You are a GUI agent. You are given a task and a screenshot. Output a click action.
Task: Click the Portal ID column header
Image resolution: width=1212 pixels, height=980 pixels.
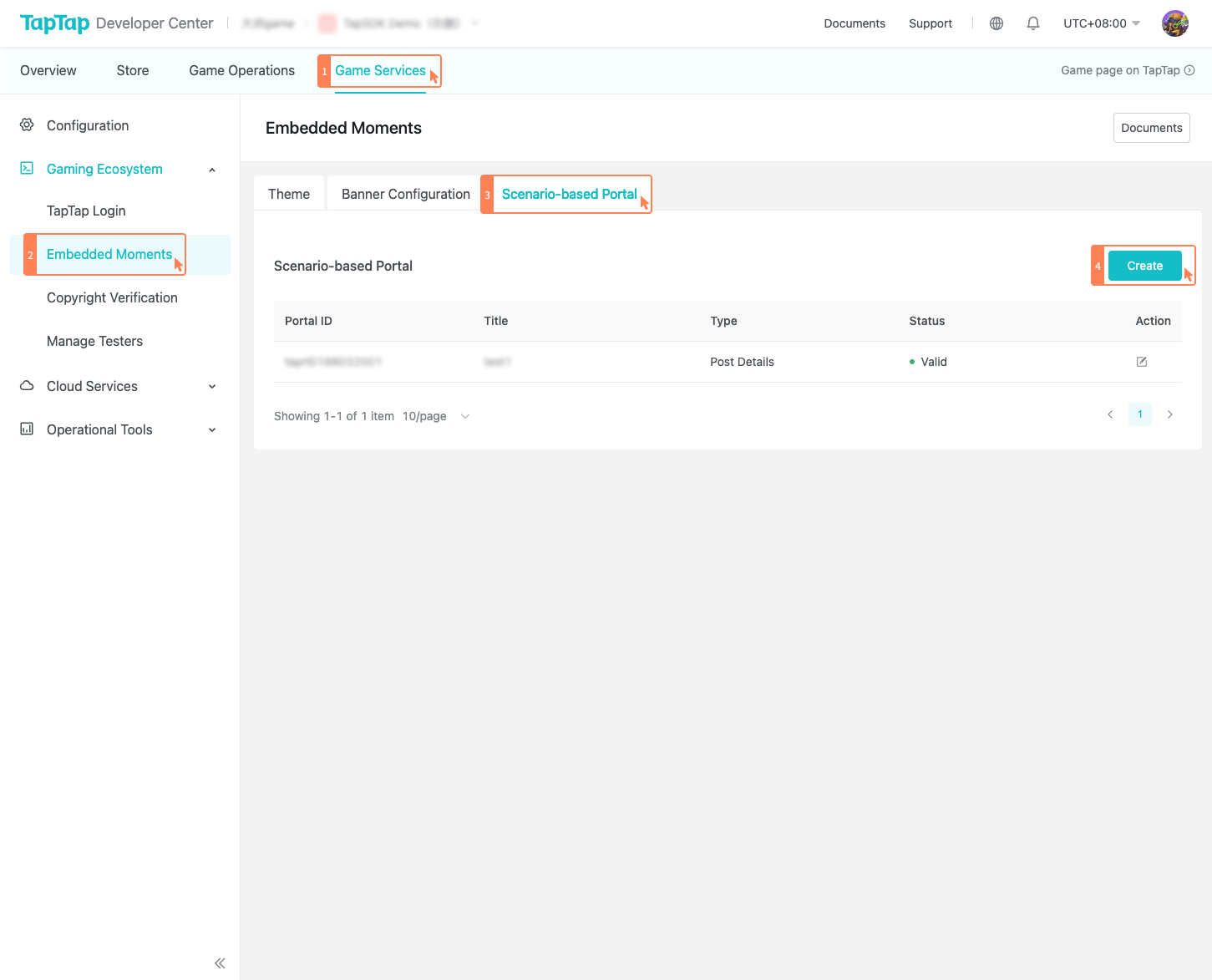coord(308,321)
